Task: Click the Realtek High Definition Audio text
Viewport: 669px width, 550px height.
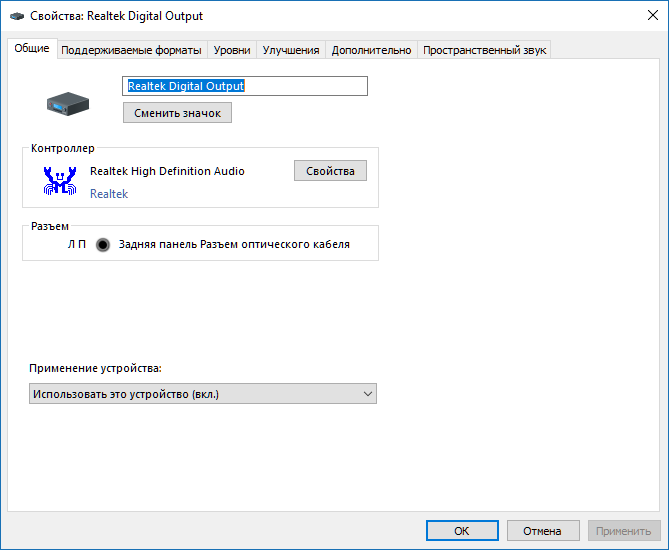Action: coord(167,171)
